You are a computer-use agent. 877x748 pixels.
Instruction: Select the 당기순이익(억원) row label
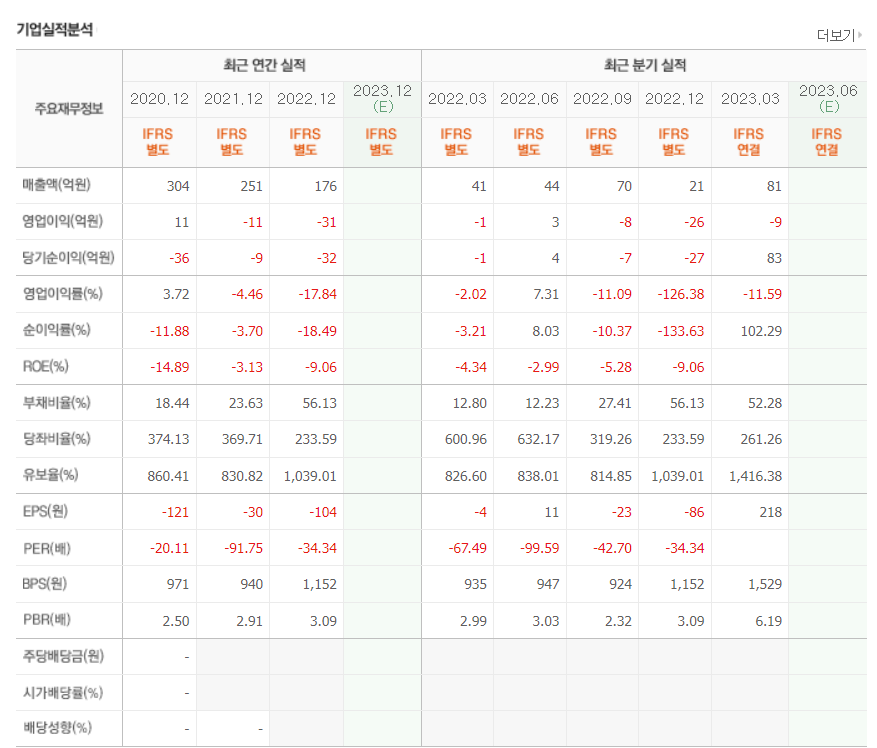(68, 257)
